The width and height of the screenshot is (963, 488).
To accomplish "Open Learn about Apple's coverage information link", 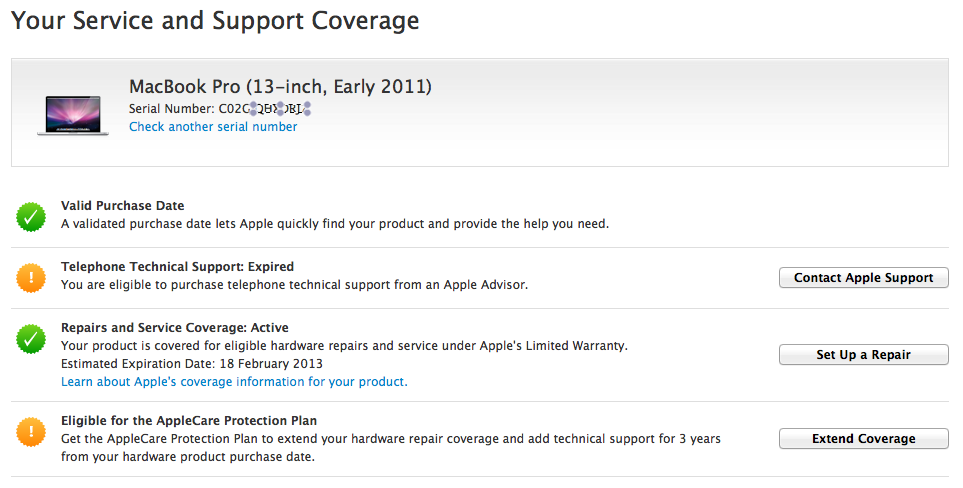I will click(234, 382).
